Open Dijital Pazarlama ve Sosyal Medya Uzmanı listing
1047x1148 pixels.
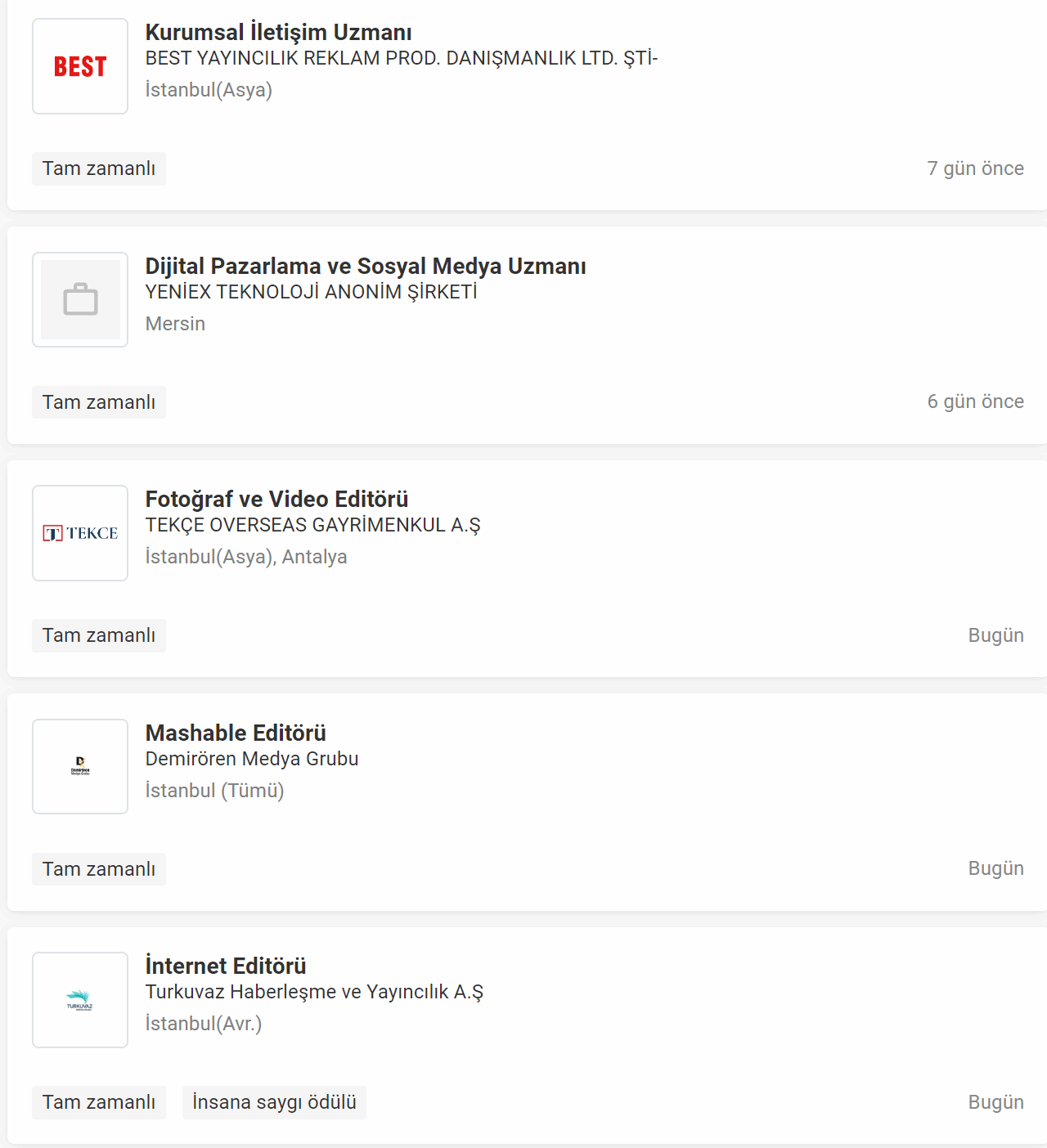coord(366,266)
